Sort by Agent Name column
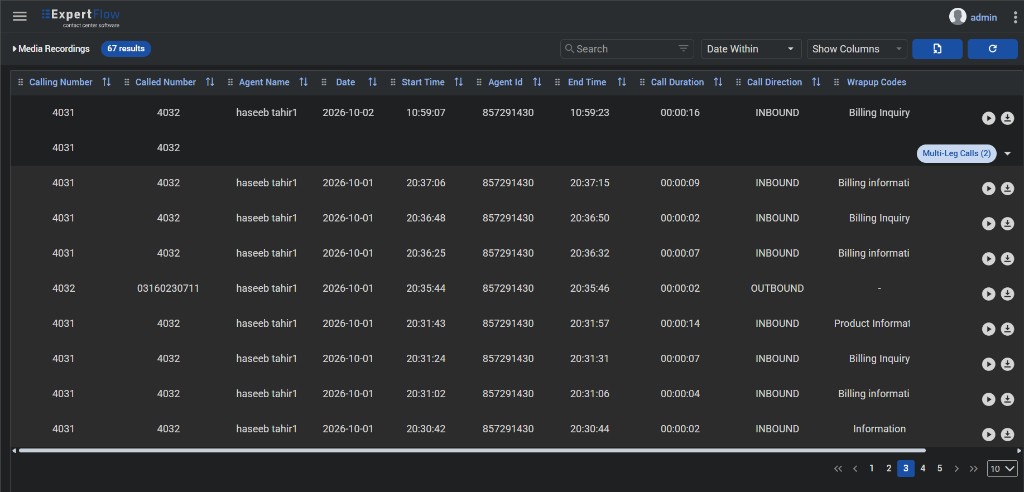Image resolution: width=1024 pixels, height=492 pixels. coord(303,82)
